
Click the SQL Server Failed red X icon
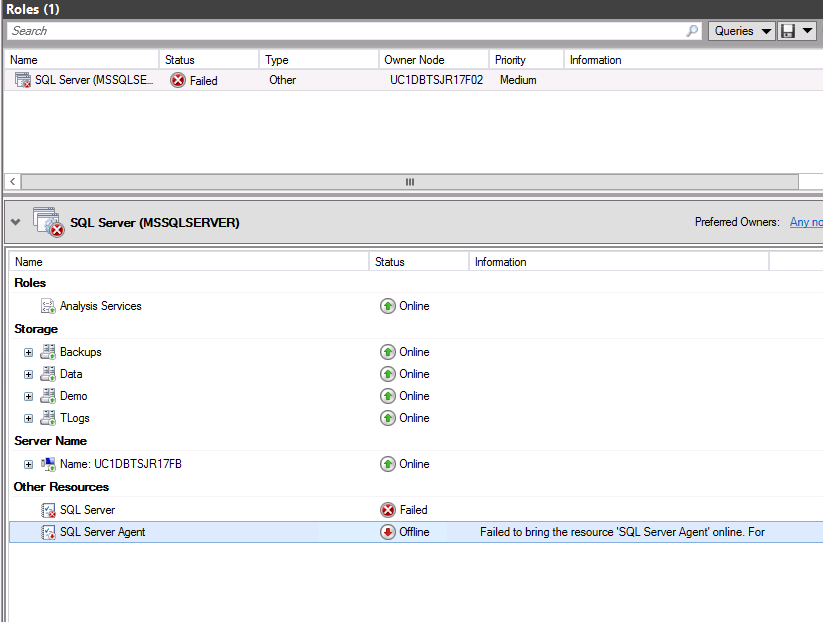tap(387, 510)
